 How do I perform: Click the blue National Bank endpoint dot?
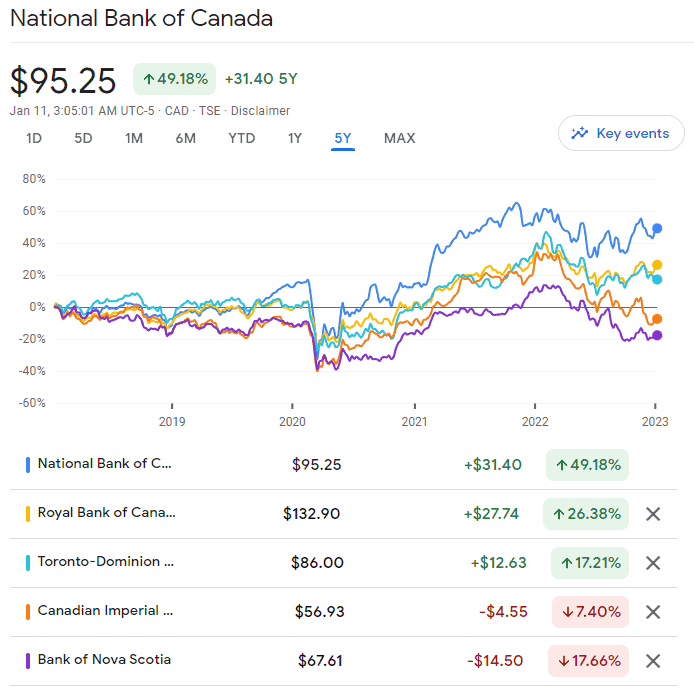[657, 228]
